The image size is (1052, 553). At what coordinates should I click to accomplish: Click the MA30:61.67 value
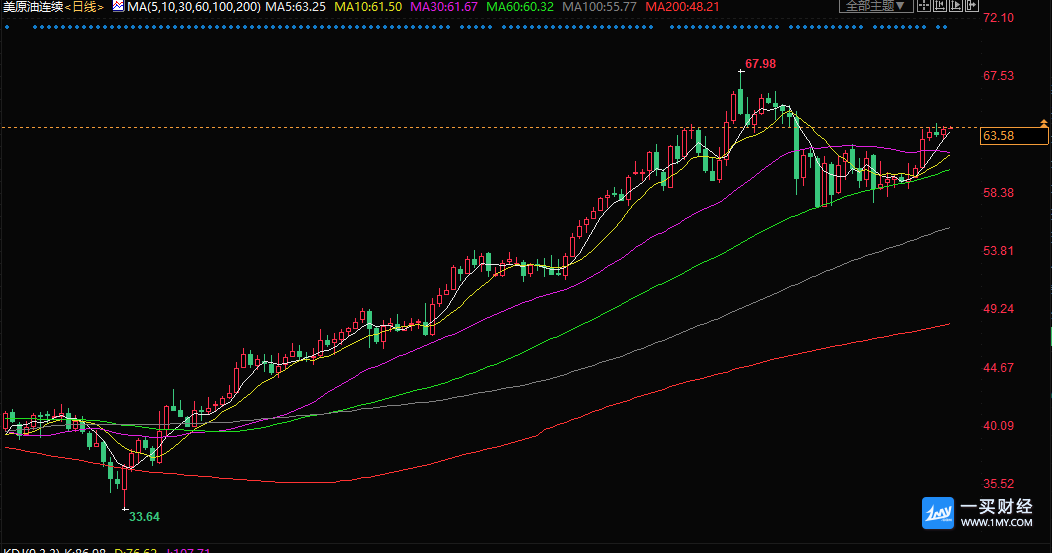coord(444,7)
